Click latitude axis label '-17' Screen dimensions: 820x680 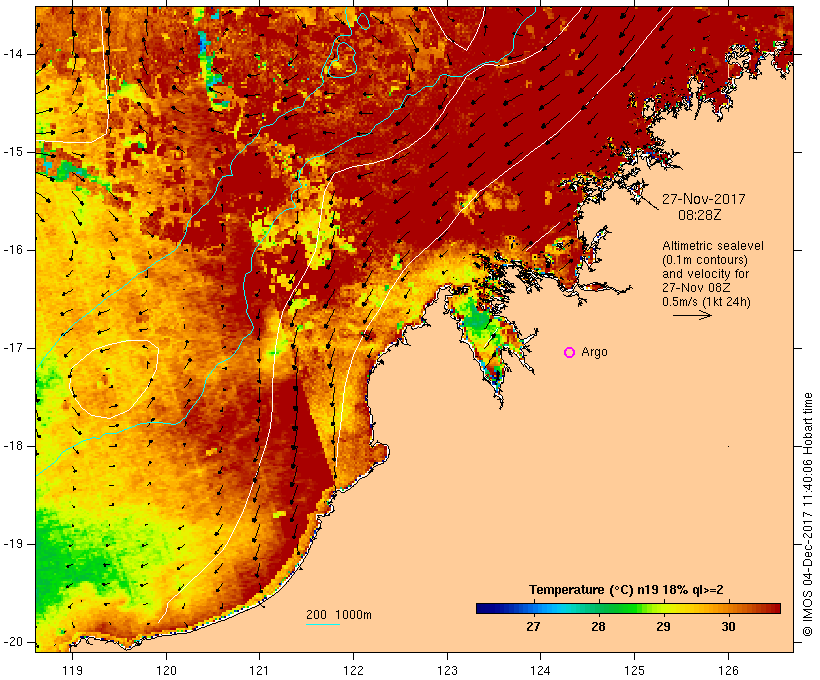pyautogui.click(x=13, y=348)
